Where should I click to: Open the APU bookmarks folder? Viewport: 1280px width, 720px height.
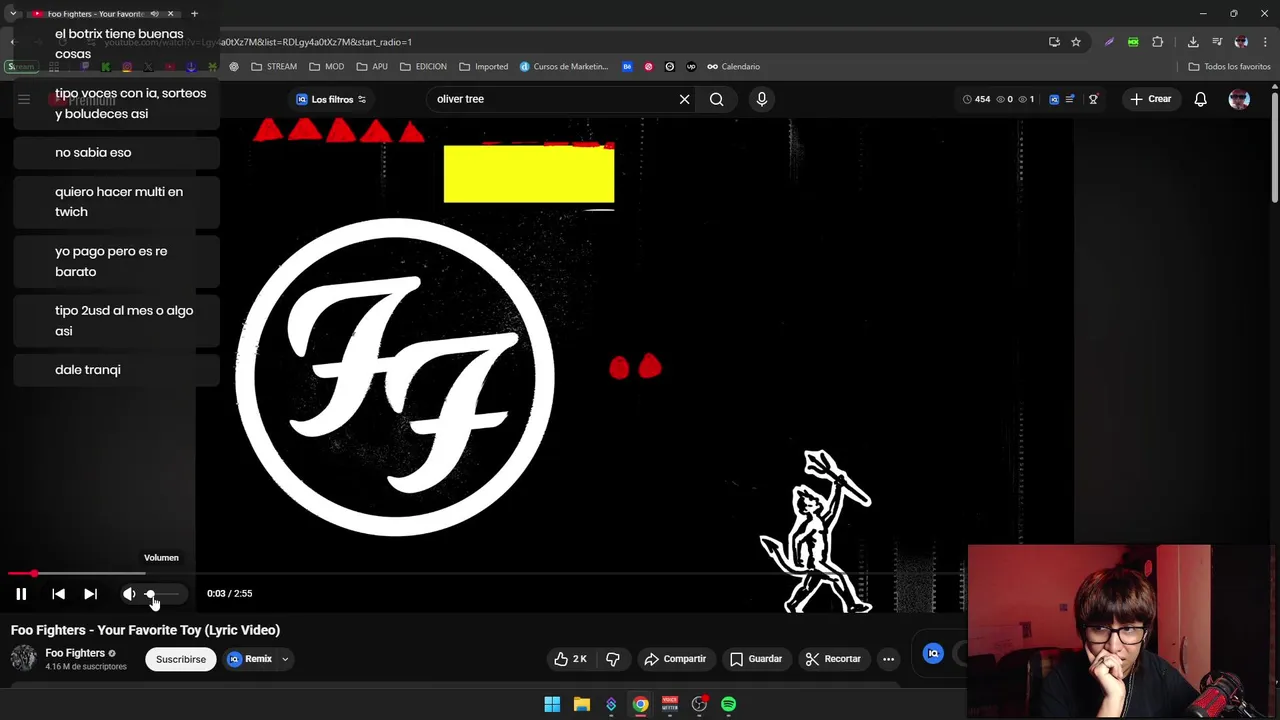click(372, 67)
